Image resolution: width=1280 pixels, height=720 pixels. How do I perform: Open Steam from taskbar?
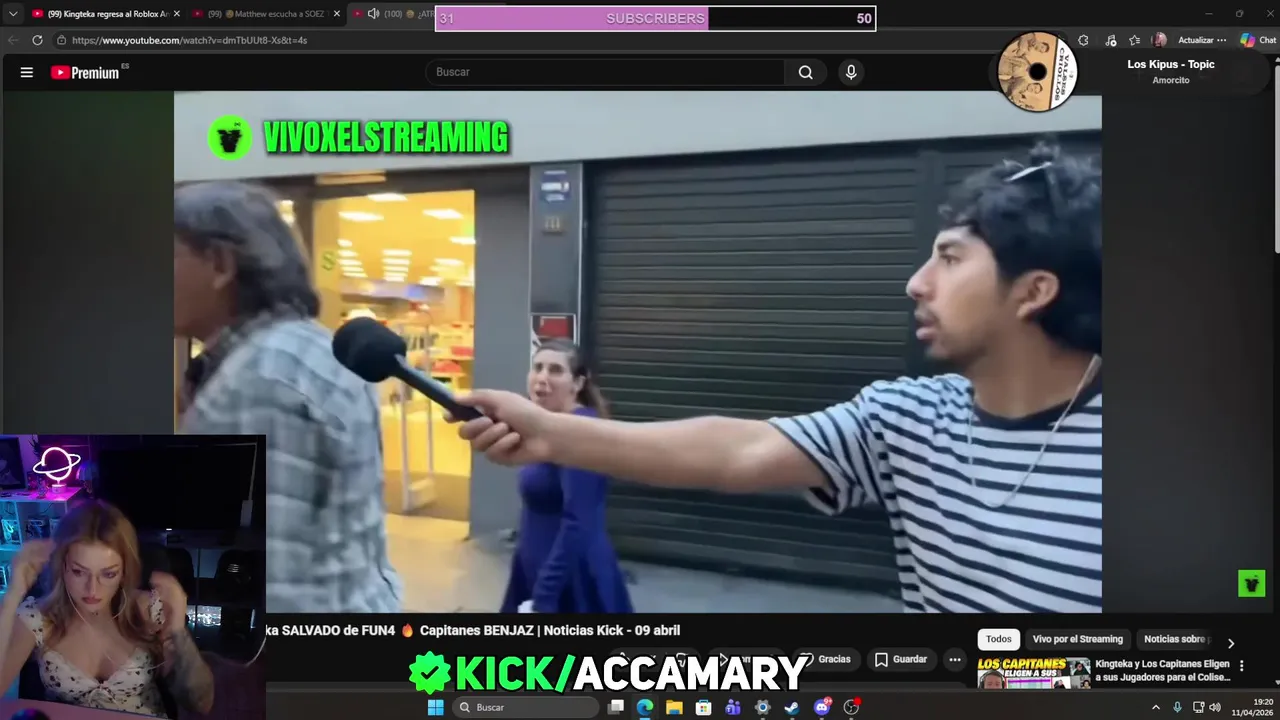[x=791, y=707]
